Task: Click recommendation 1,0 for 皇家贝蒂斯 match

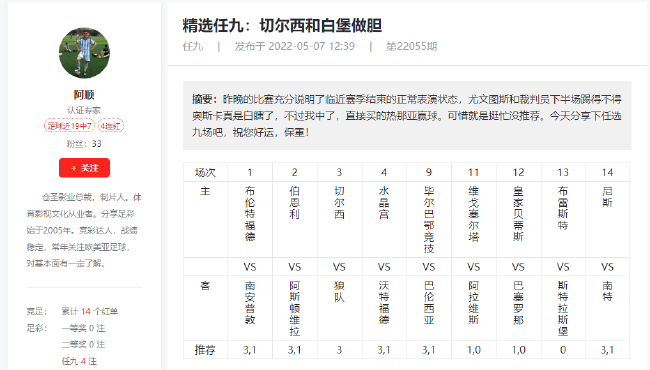Action: (518, 350)
